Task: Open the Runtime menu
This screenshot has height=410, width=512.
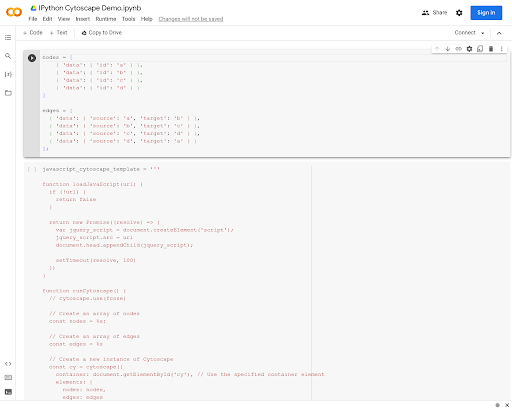Action: coord(106,19)
